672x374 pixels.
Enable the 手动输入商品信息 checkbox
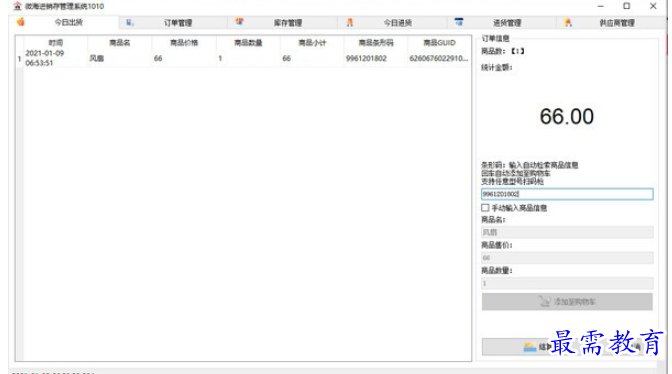(485, 208)
